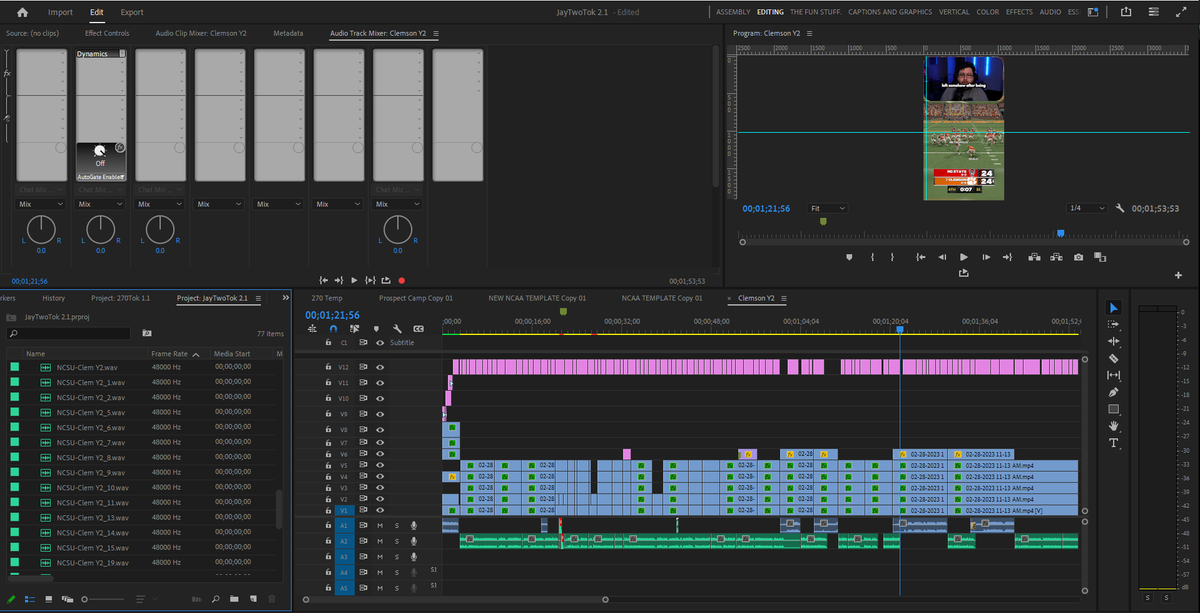Step forward one frame in Program monitor
This screenshot has width=1200, height=613.
point(986,257)
